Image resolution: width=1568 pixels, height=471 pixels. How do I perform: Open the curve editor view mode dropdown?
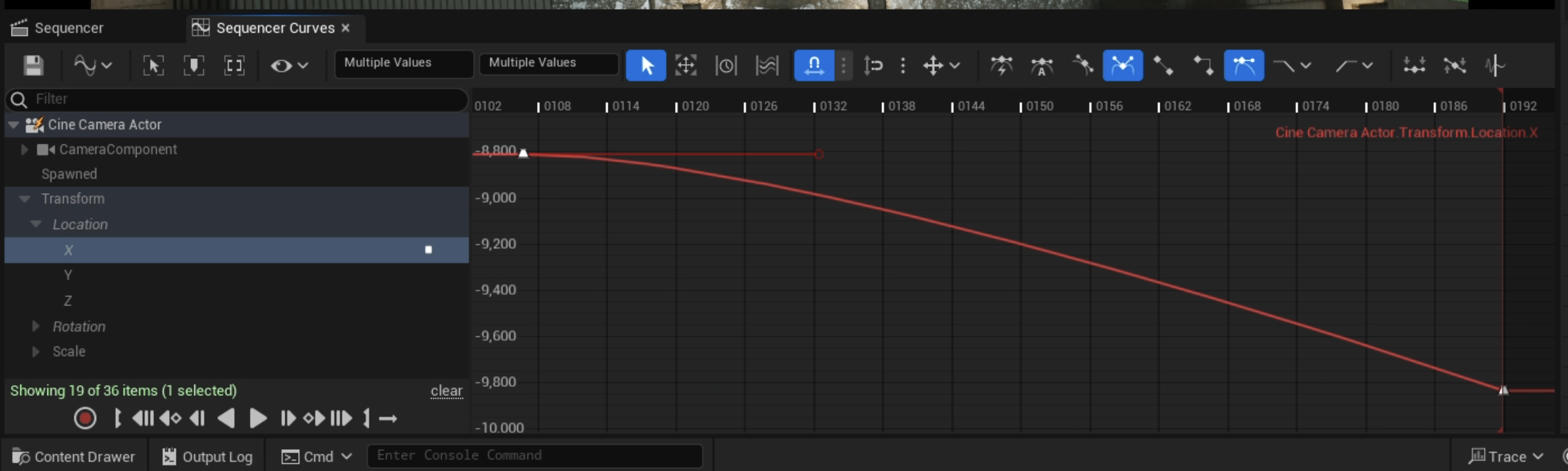click(x=93, y=65)
